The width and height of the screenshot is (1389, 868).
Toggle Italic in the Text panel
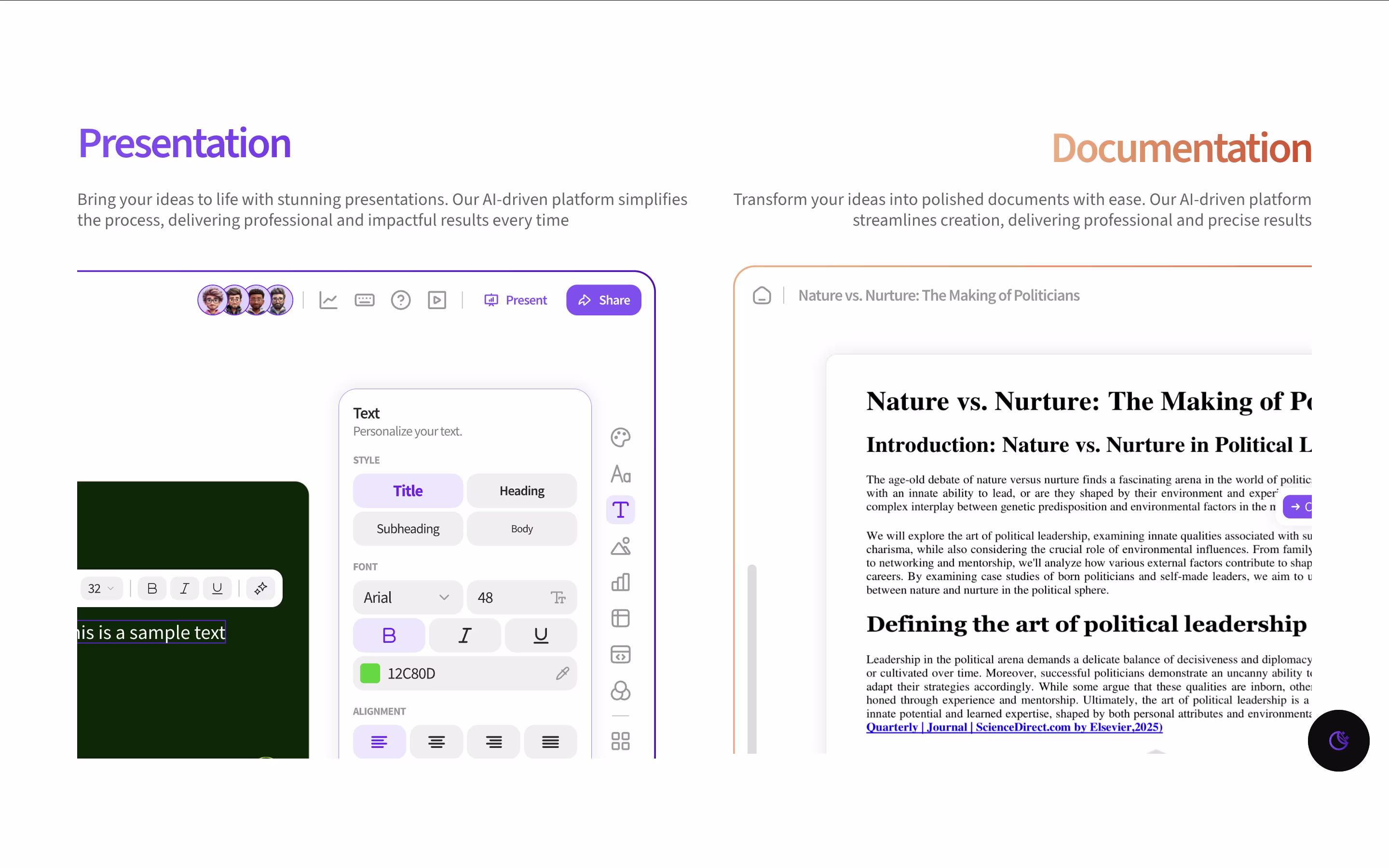465,636
